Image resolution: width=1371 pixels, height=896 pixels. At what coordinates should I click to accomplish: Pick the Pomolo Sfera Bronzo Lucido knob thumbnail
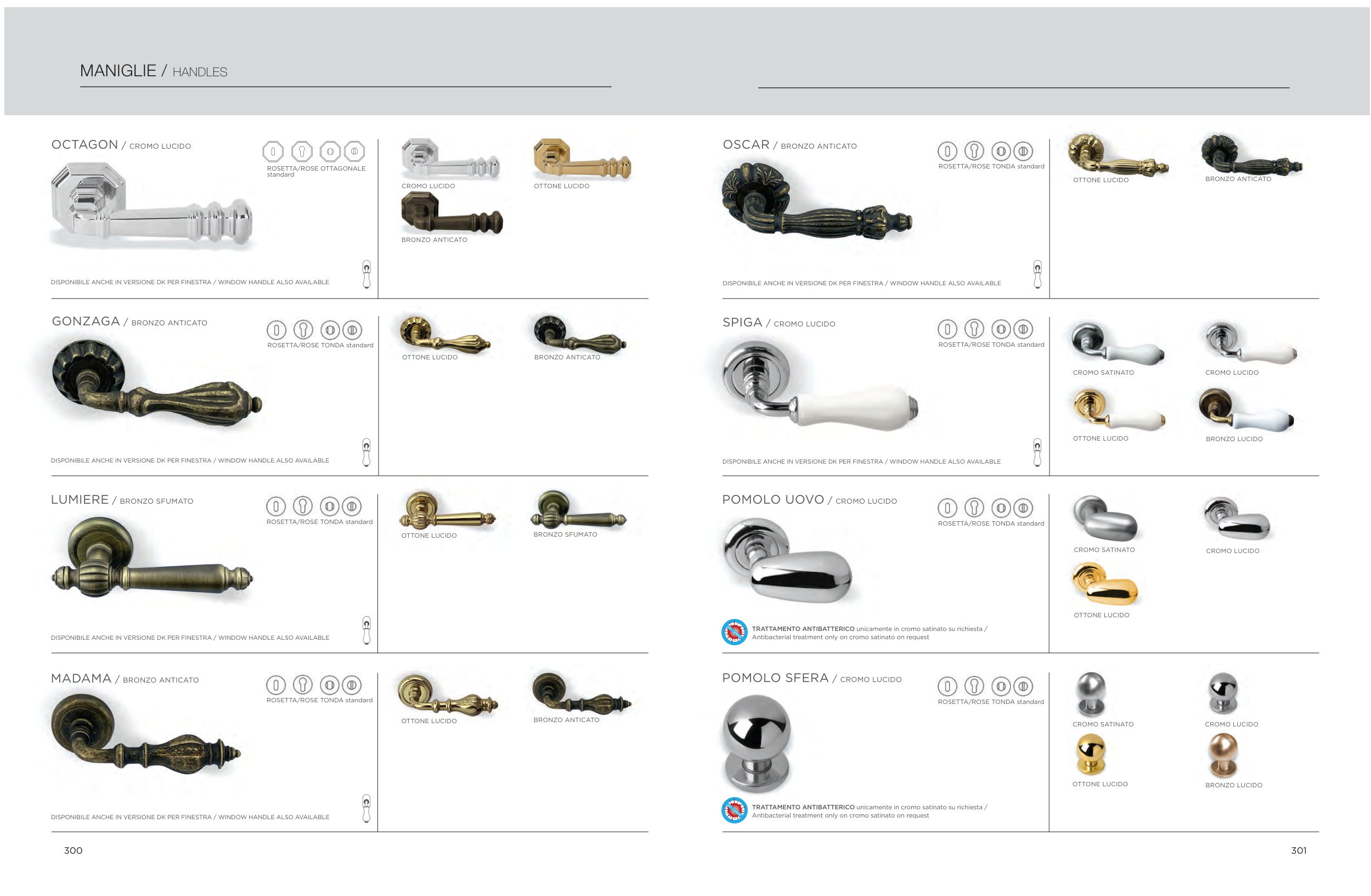[1223, 756]
